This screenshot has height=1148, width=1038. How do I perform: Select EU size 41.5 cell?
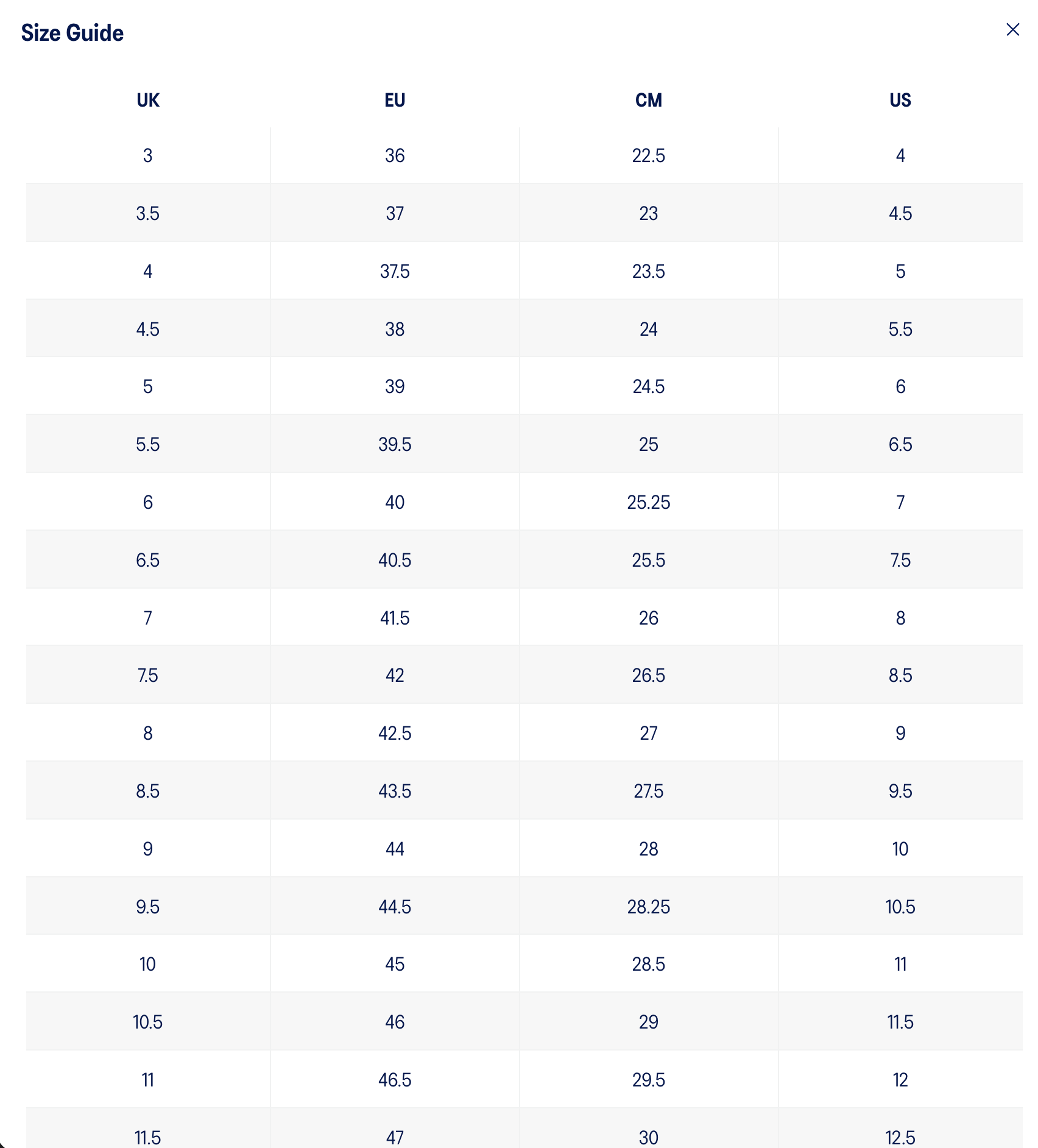click(x=395, y=618)
